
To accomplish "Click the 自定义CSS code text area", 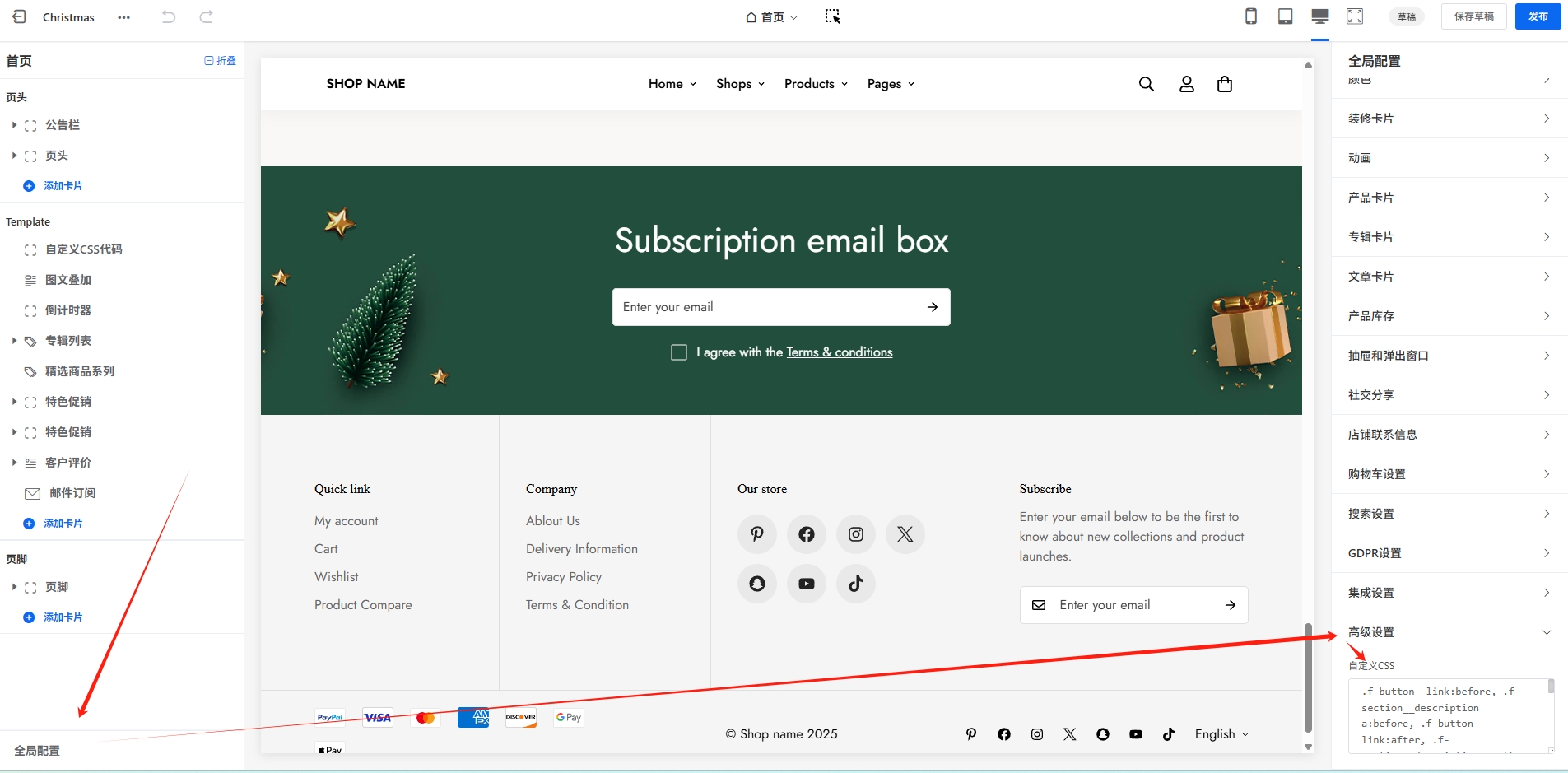I will click(1447, 715).
